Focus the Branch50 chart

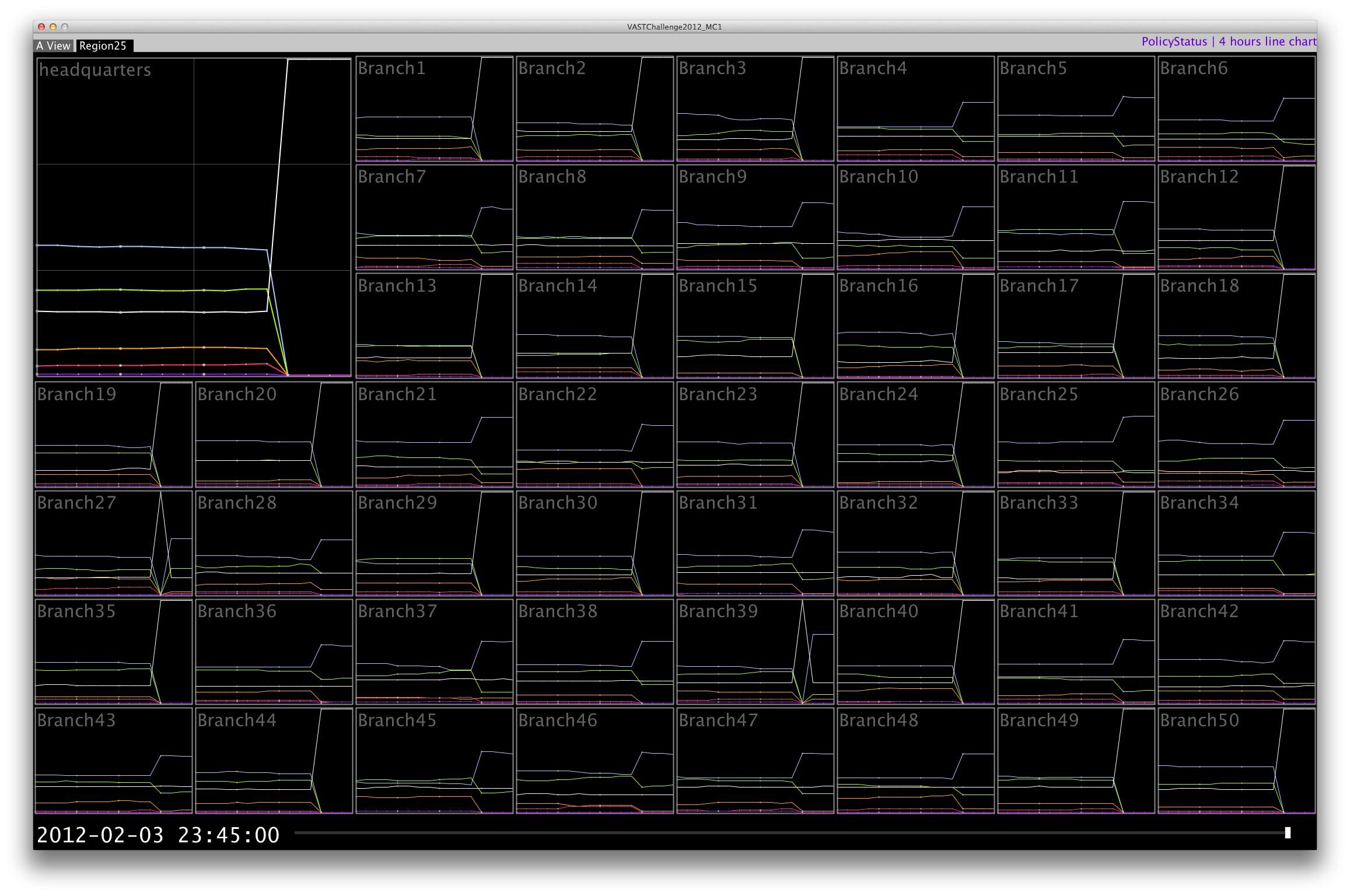tap(1237, 761)
